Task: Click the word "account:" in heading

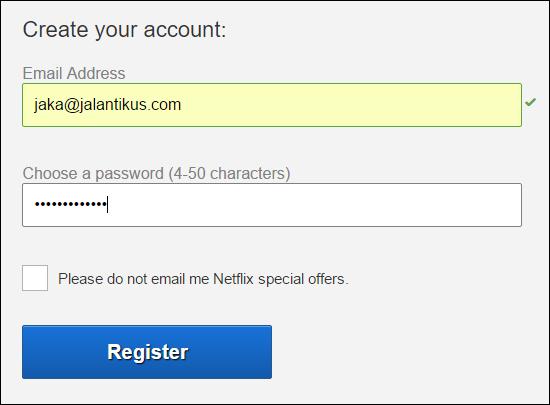Action: [185, 30]
